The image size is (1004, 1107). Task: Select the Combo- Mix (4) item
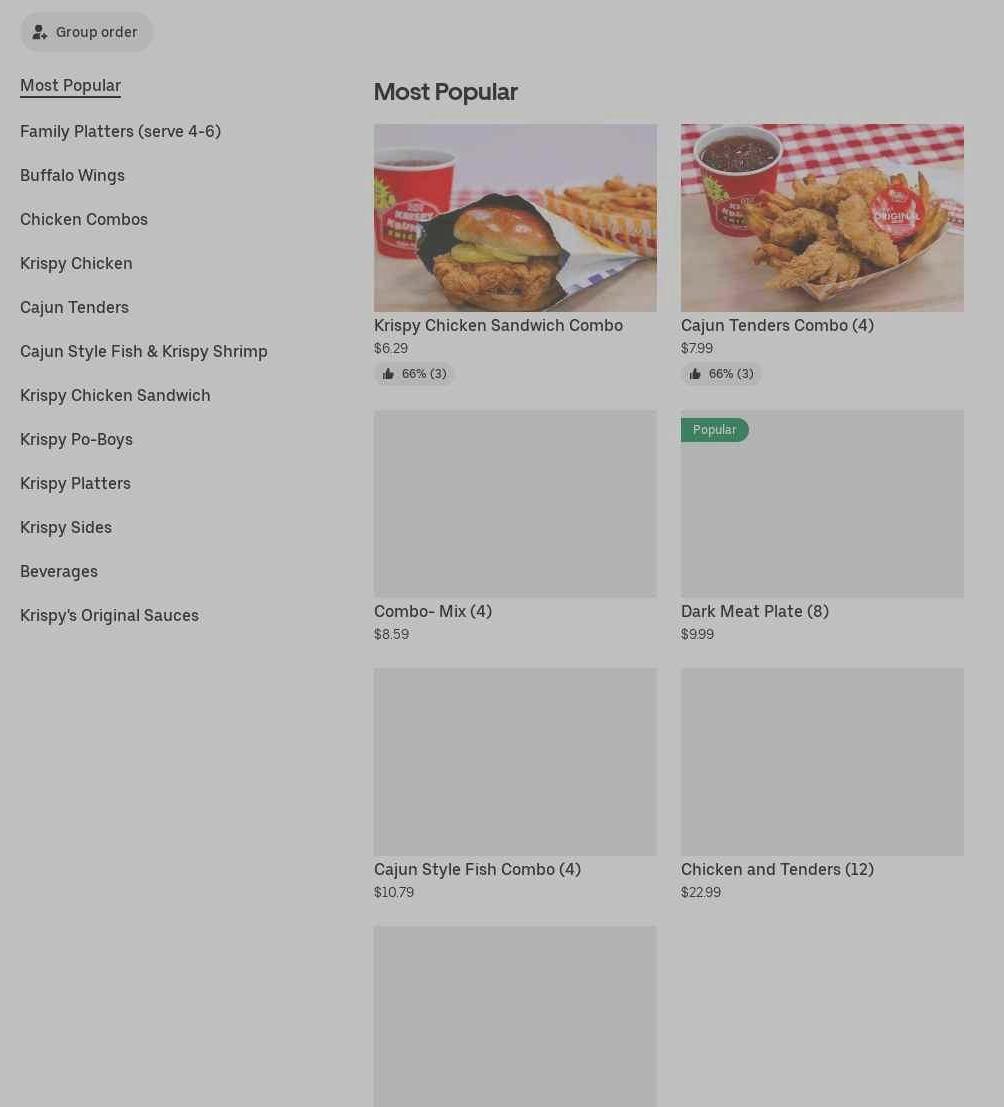click(x=515, y=526)
